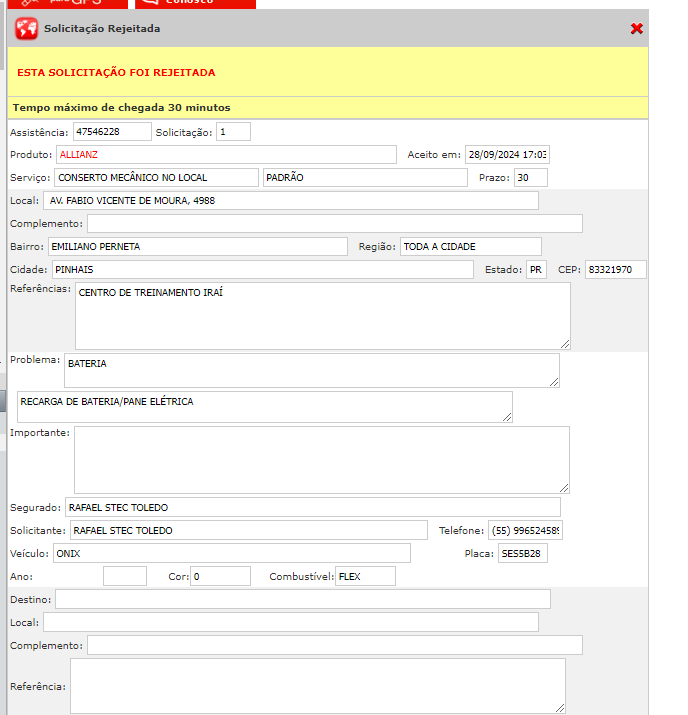Select the Placa field showing SES5B28
Screen dimensions: 688x715
(x=522, y=554)
